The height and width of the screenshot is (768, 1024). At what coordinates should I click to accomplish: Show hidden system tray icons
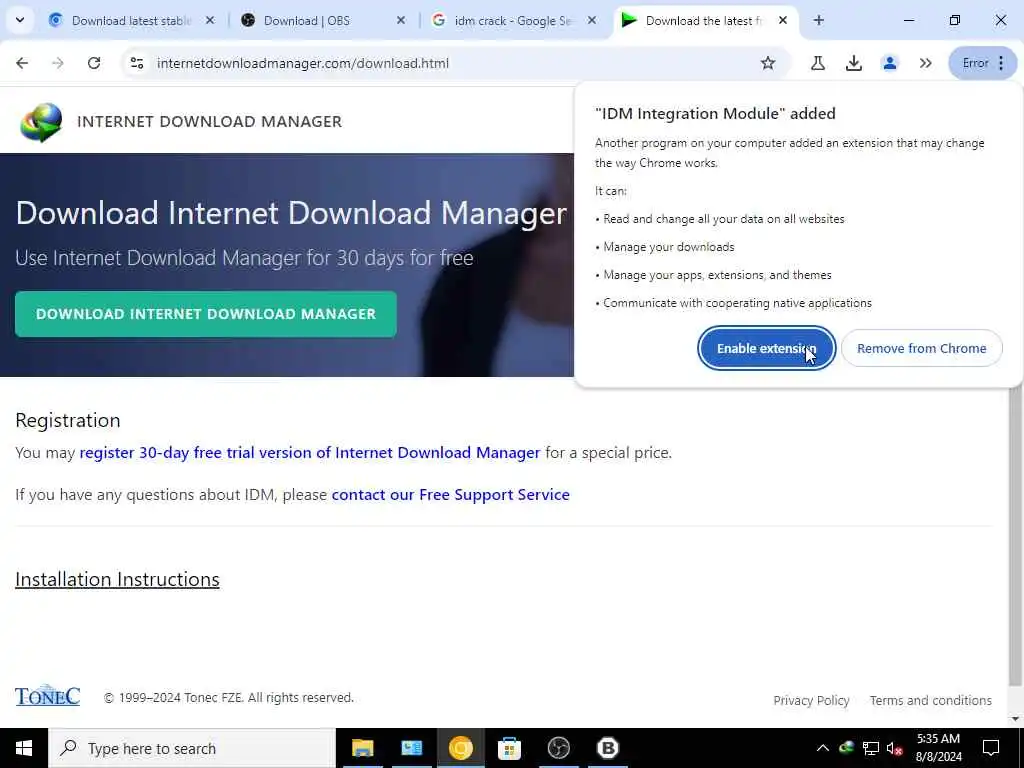pyautogui.click(x=823, y=748)
